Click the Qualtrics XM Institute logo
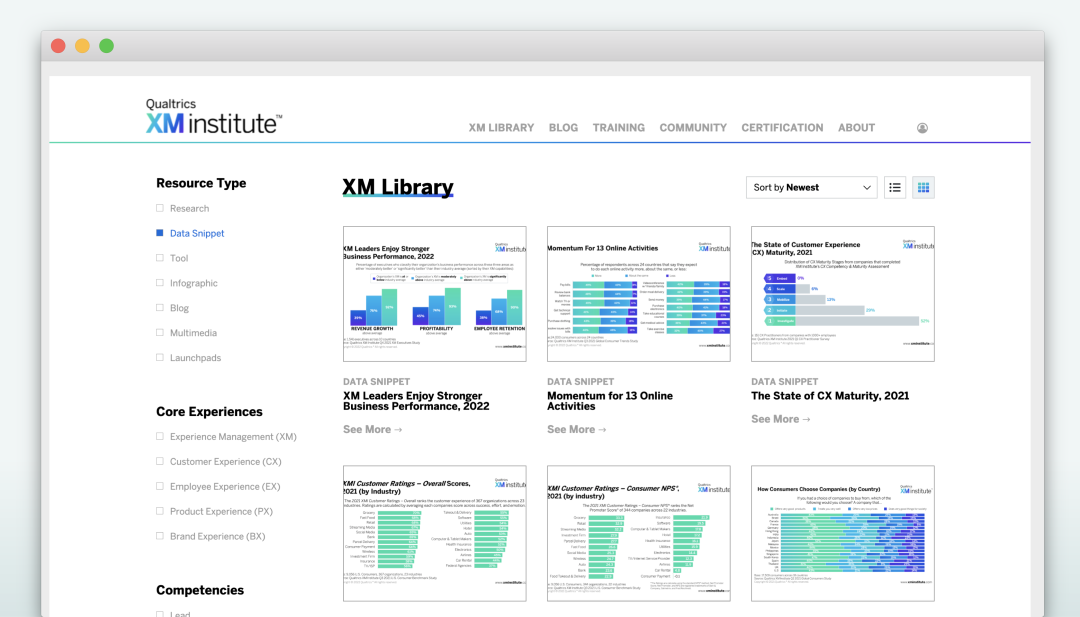The image size is (1080, 617). click(x=214, y=116)
